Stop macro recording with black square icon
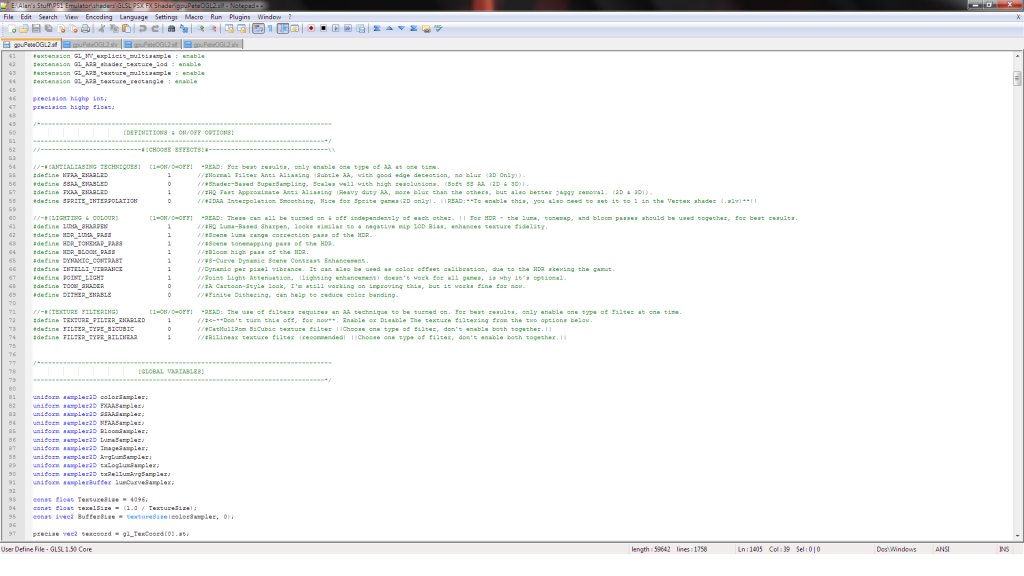 [x=323, y=29]
